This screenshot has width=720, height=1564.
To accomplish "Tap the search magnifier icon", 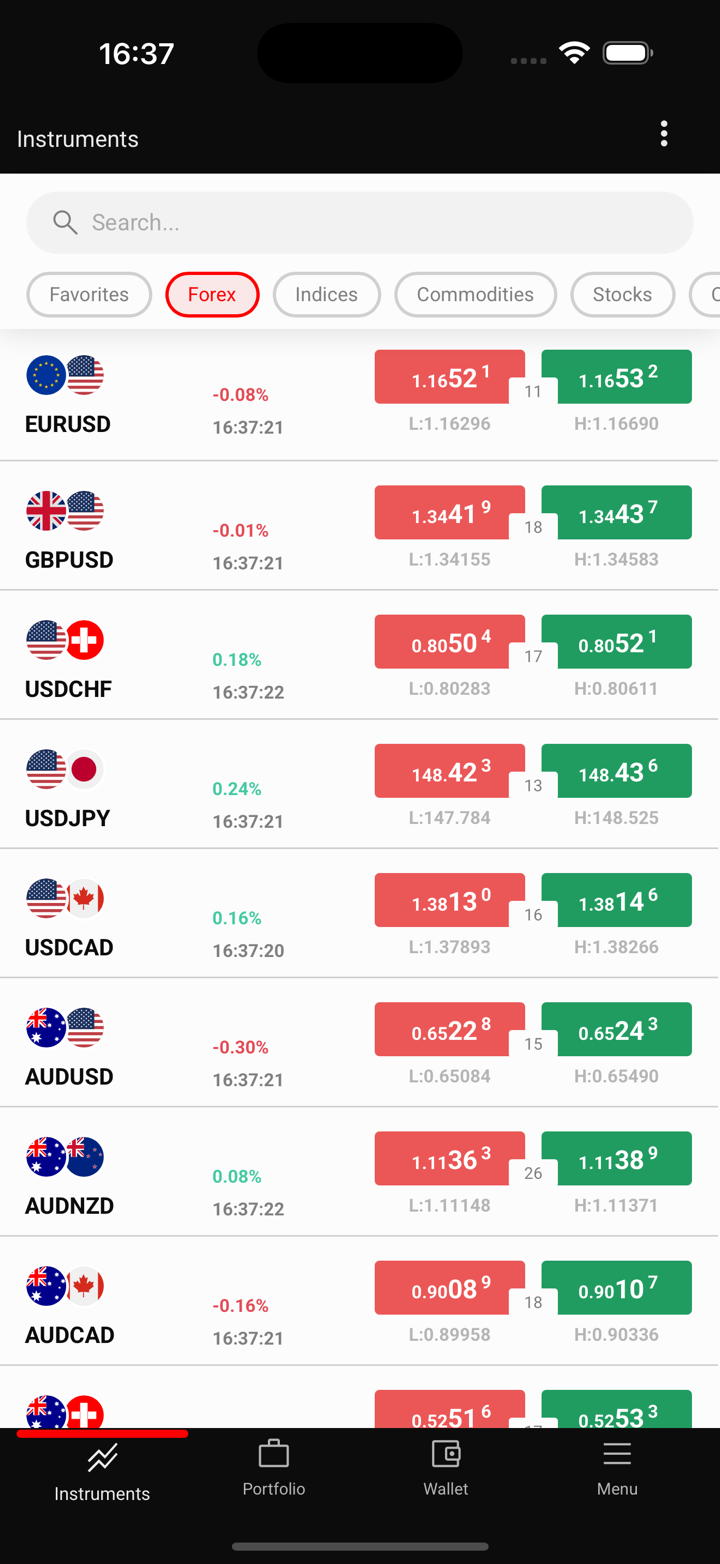I will pyautogui.click(x=65, y=222).
